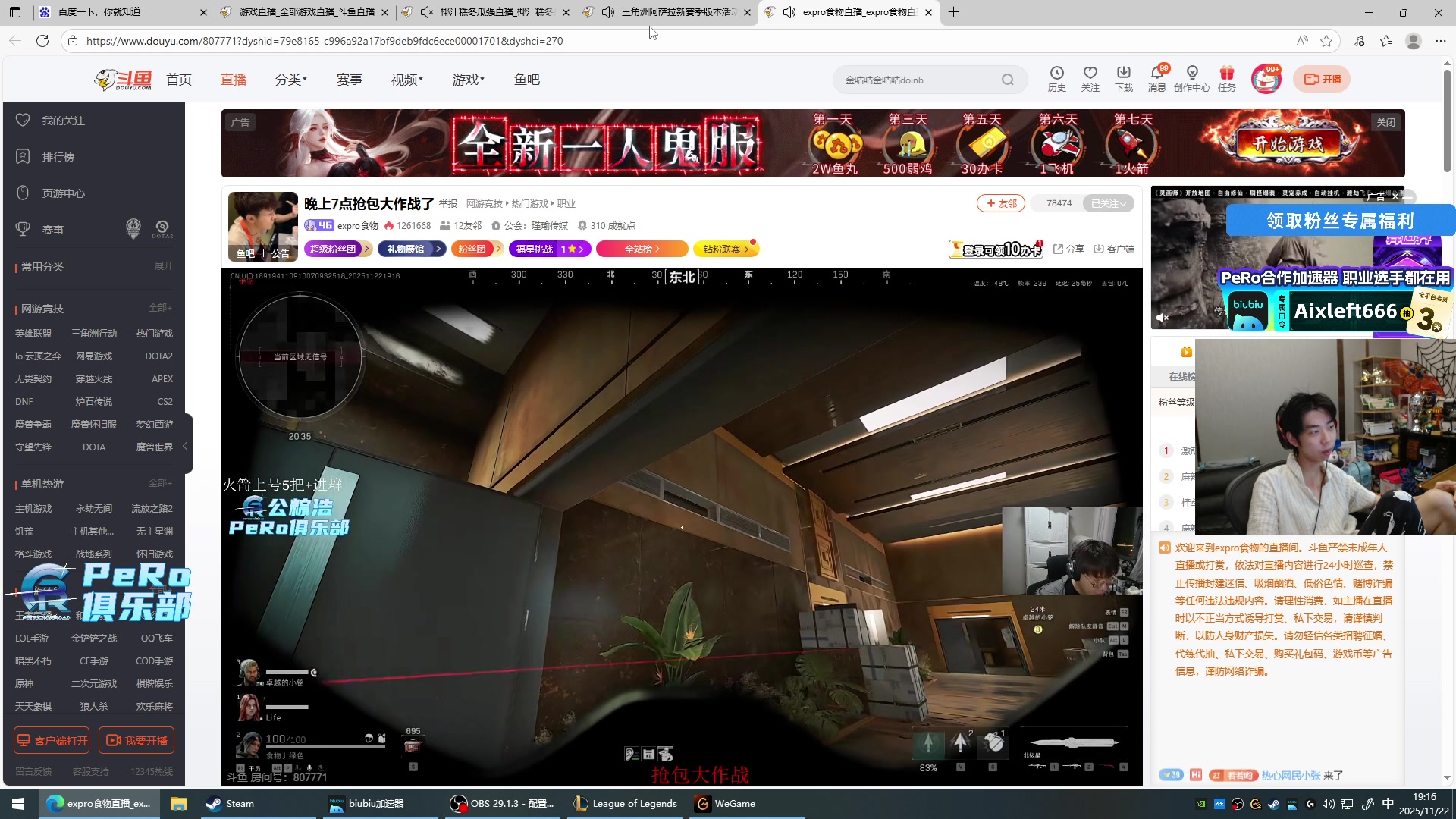The width and height of the screenshot is (1456, 819).
Task: Click the 任务 gift box icon
Action: (1226, 74)
